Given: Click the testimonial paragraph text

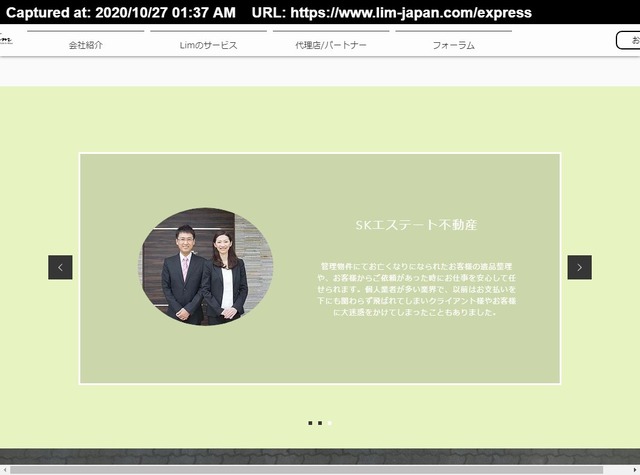Looking at the screenshot, I should click(416, 289).
